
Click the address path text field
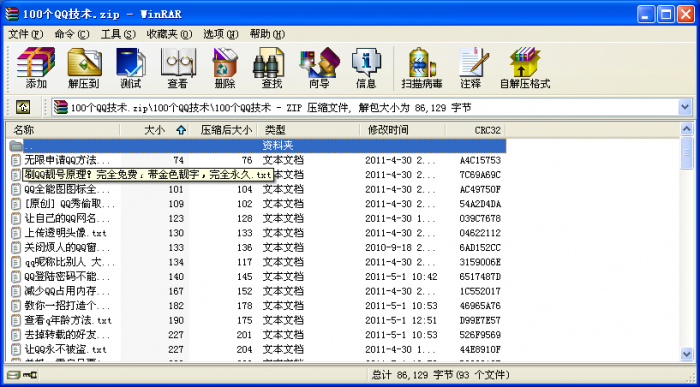point(365,107)
